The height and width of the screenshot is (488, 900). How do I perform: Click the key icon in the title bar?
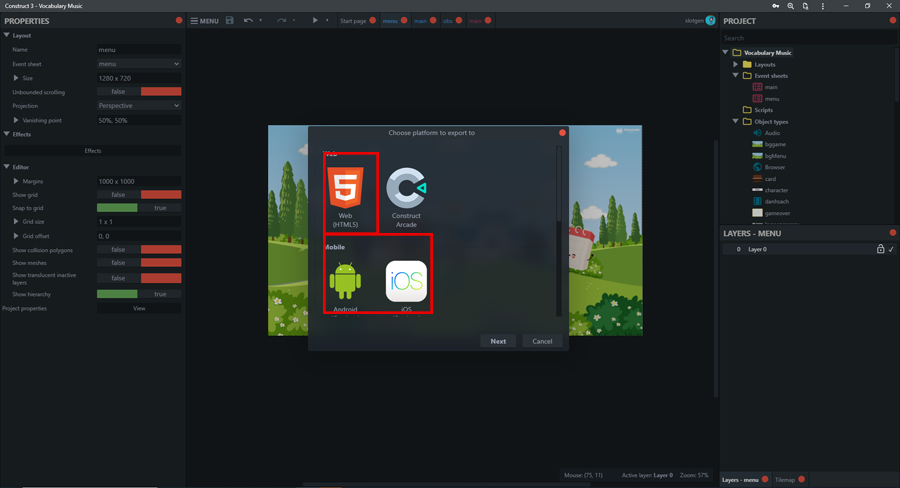pos(775,6)
